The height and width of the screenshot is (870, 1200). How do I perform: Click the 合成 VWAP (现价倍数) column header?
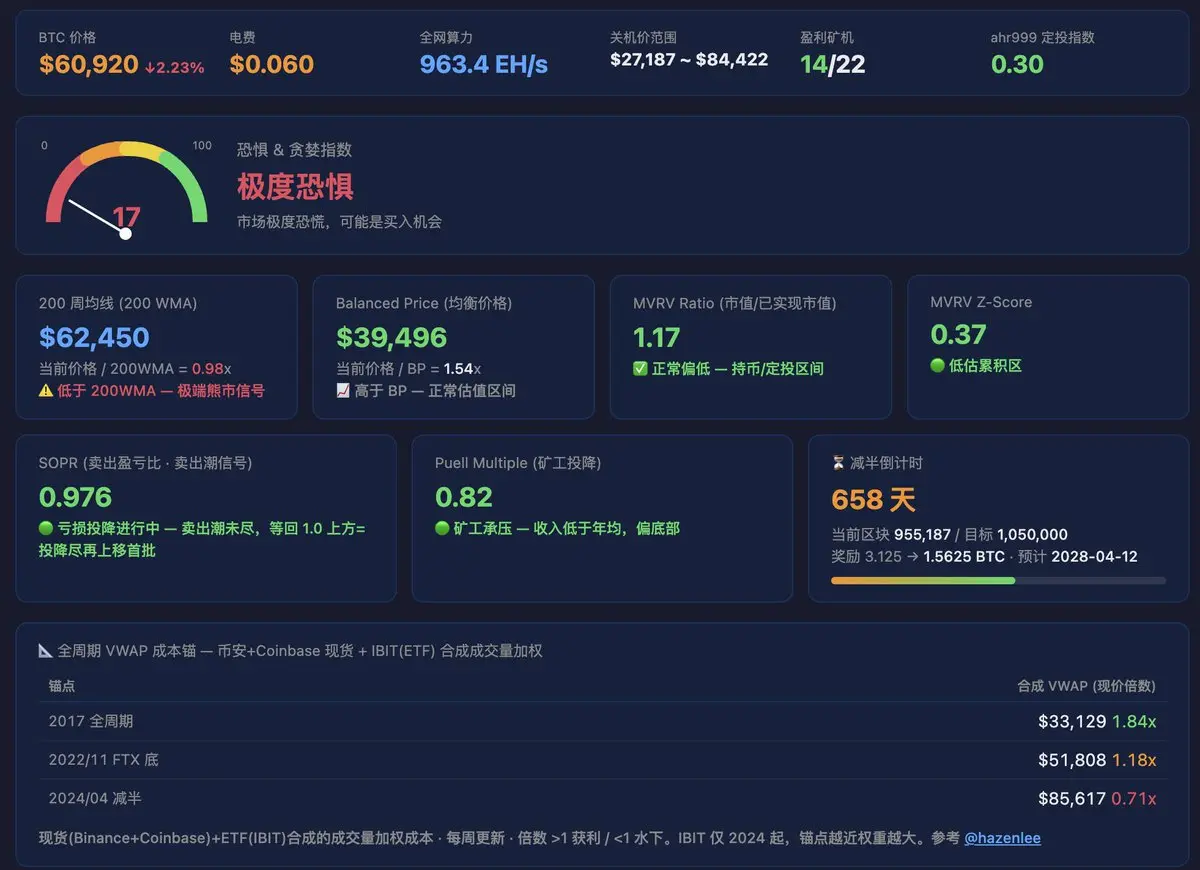(1086, 686)
